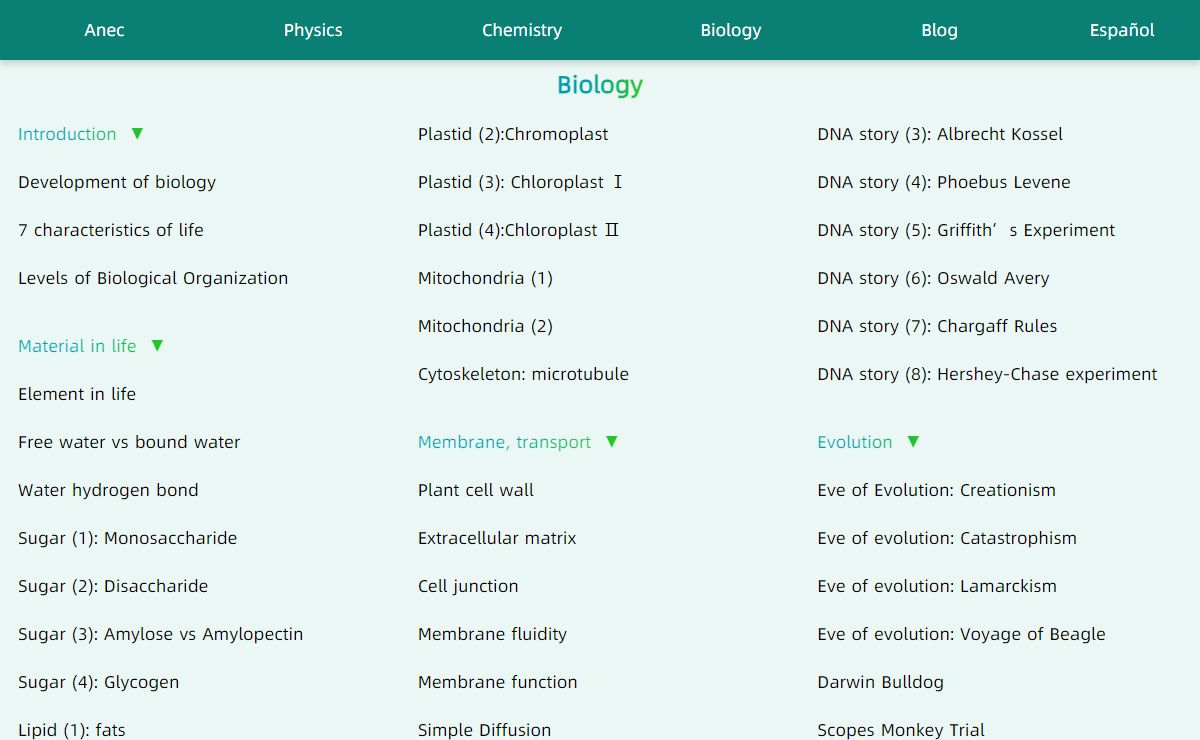1200x740 pixels.
Task: Click the Introduction section heading
Action: pos(67,134)
